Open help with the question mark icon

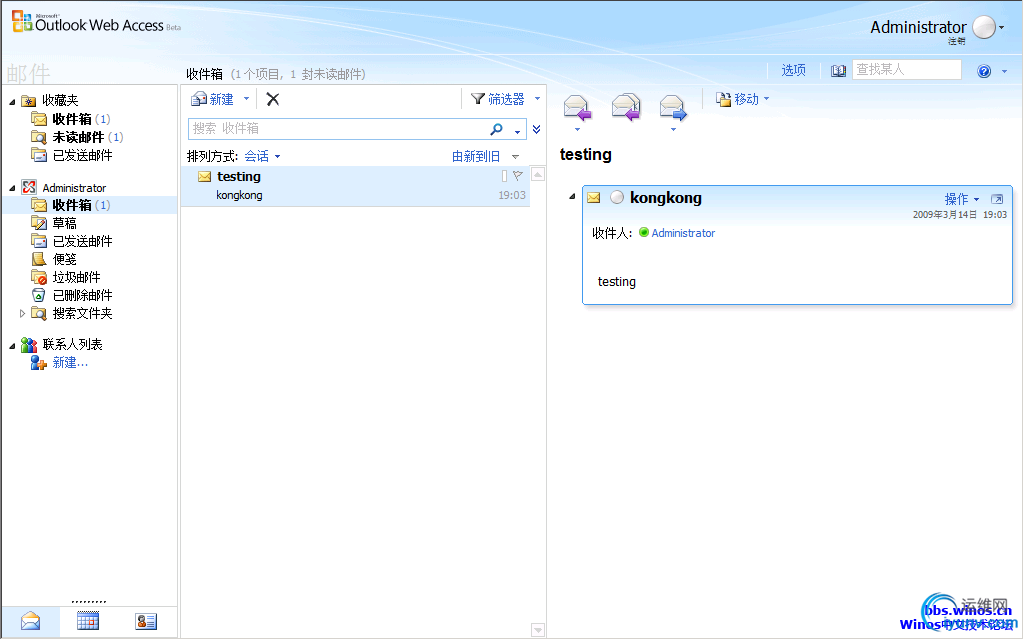(984, 71)
